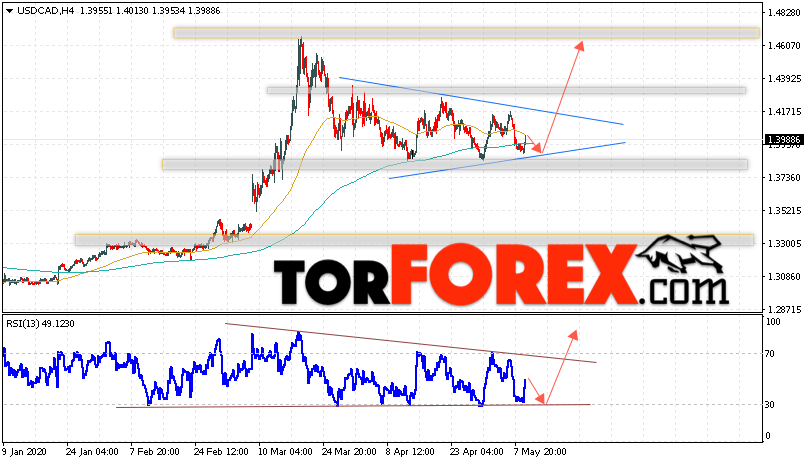Select the current price label 1.39886
The width and height of the screenshot is (808, 463).
click(783, 140)
